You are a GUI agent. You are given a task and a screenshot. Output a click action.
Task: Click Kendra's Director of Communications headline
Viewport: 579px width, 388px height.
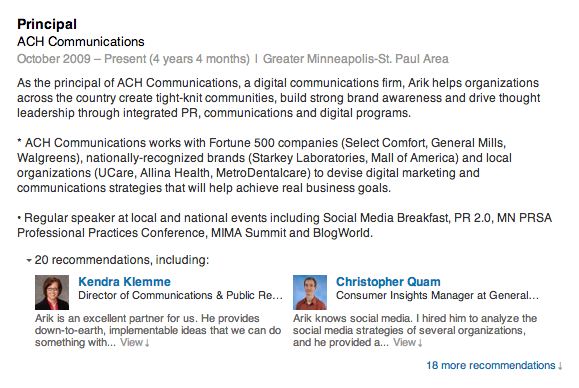coord(181,295)
